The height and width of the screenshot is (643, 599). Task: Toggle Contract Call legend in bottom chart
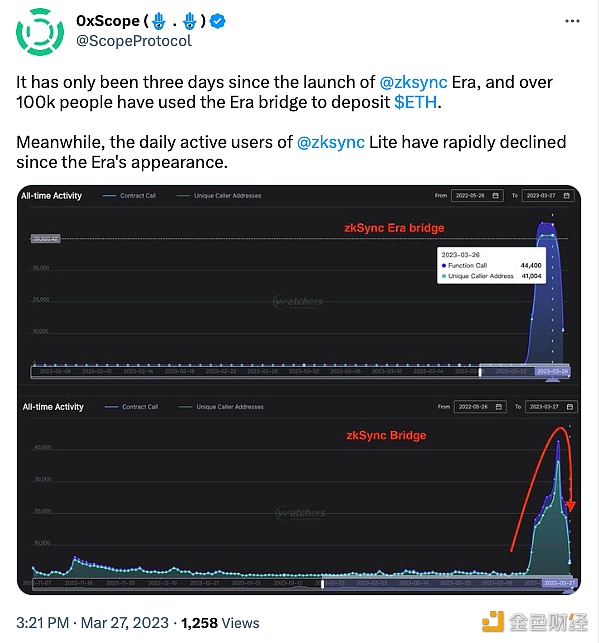tap(132, 407)
